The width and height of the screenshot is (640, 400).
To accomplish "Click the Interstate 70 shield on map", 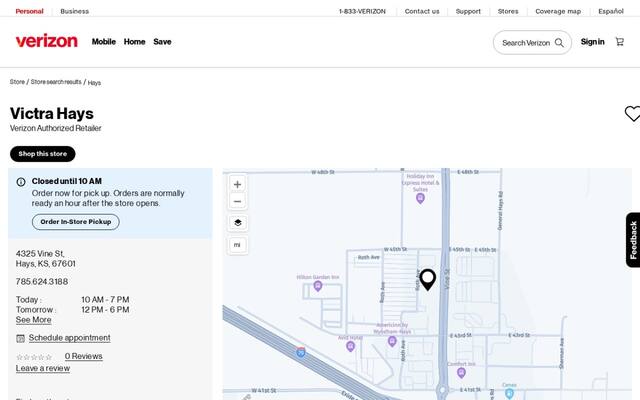I will [301, 352].
